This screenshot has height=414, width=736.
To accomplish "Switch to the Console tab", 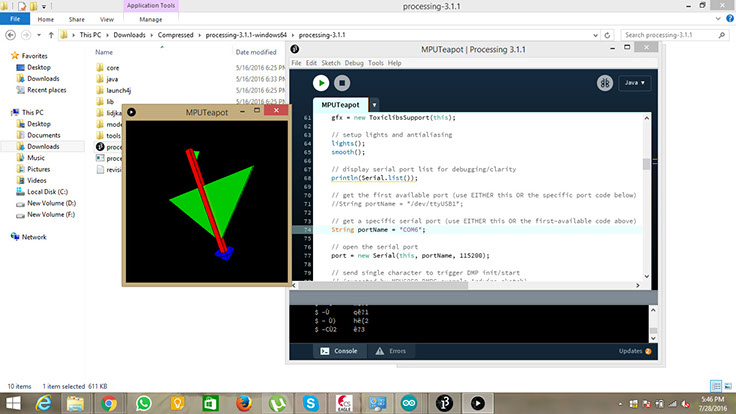I will [x=339, y=351].
